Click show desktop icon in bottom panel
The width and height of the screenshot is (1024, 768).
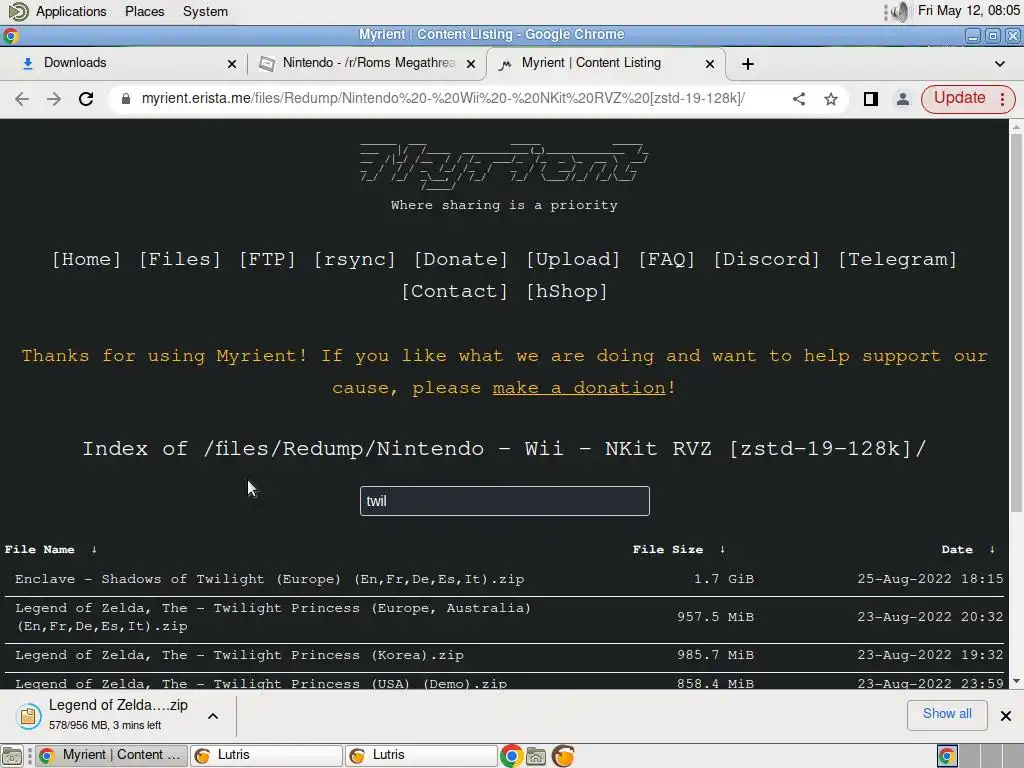pyautogui.click(x=12, y=756)
